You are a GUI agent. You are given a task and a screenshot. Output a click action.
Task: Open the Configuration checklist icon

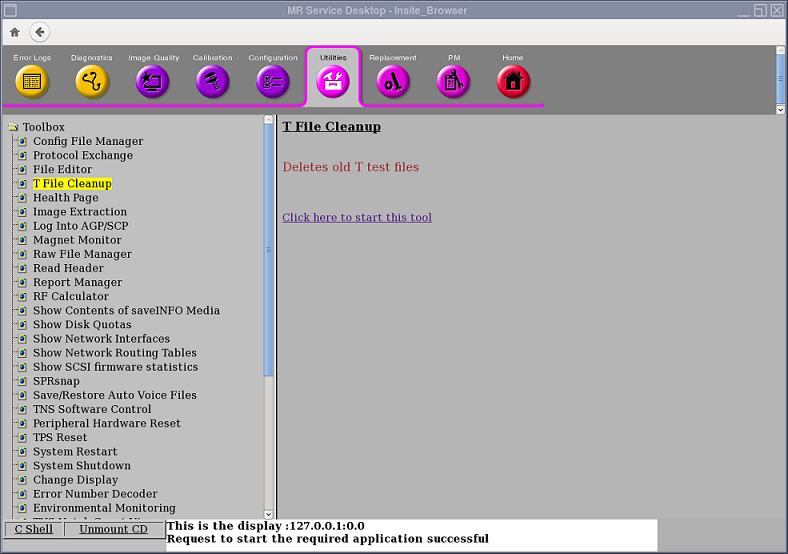coord(273,81)
